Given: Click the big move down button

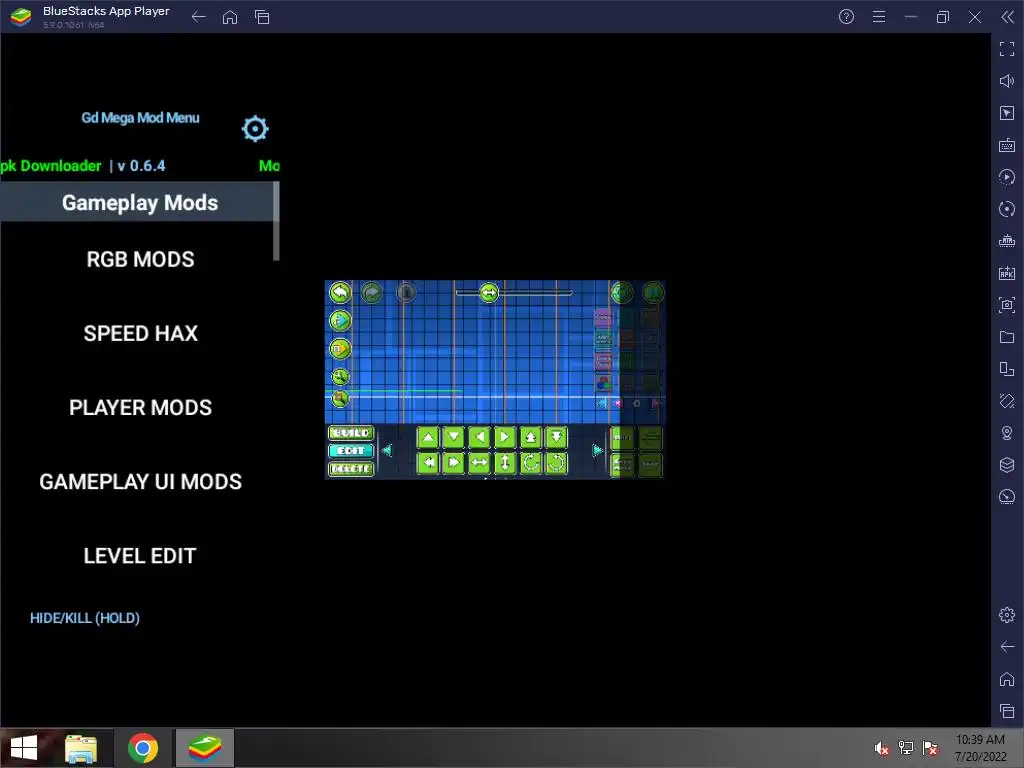Looking at the screenshot, I should click(x=556, y=438).
